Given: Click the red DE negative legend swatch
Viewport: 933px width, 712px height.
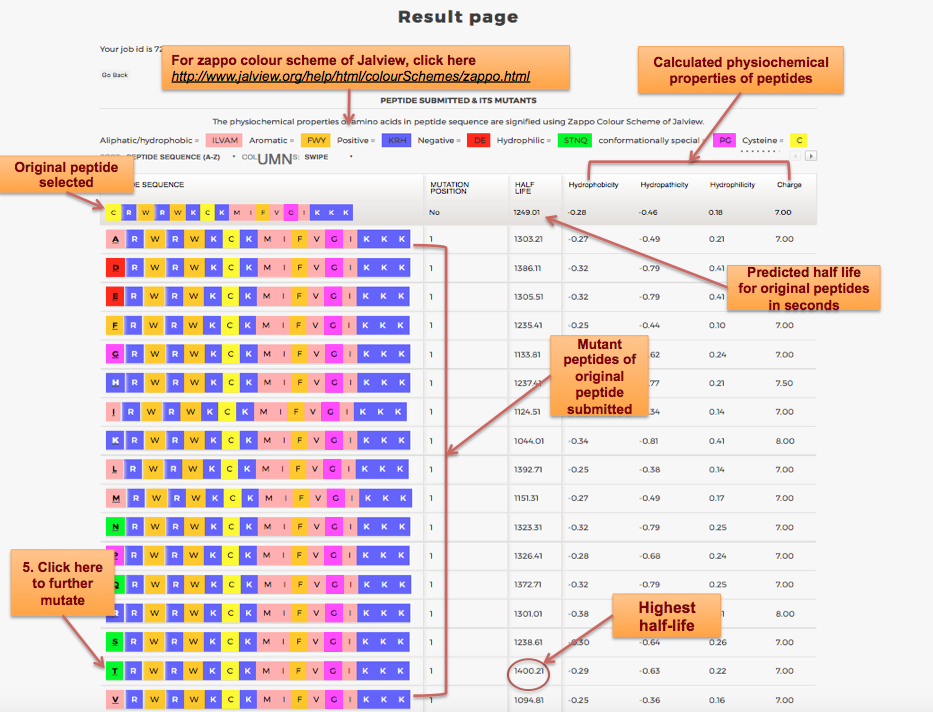Looking at the screenshot, I should (477, 140).
